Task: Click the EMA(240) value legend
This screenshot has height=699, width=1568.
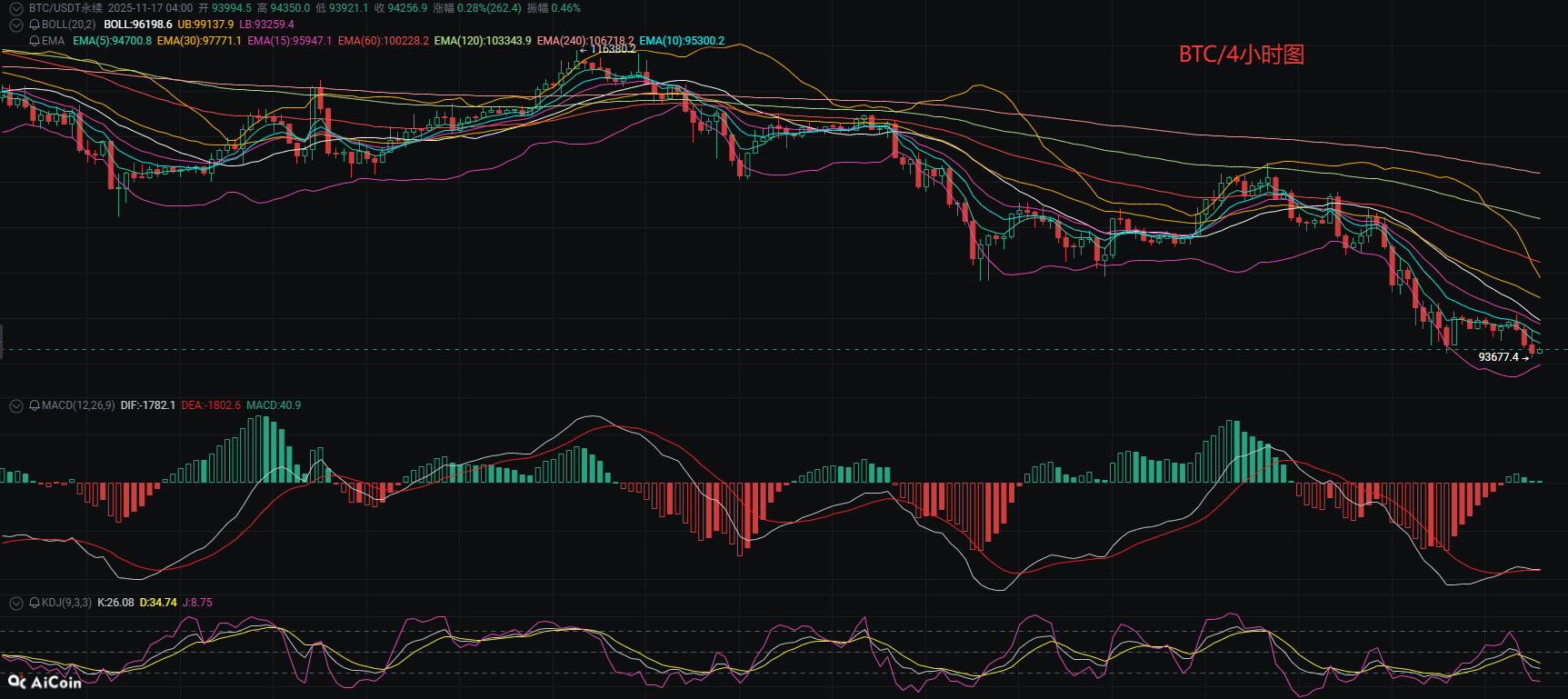Action: [585, 41]
